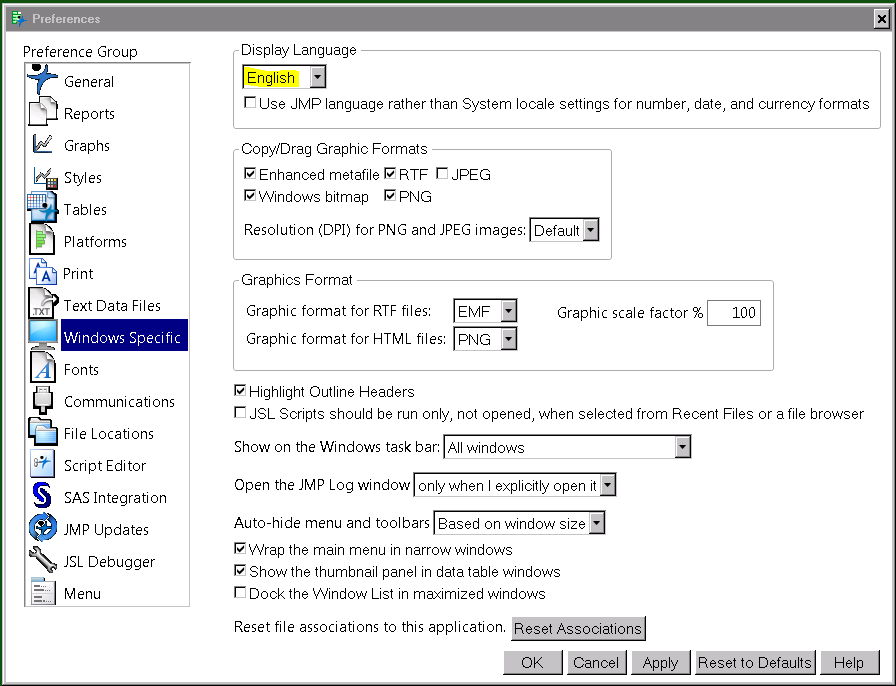
Task: Open Help for preferences
Action: coord(849,663)
